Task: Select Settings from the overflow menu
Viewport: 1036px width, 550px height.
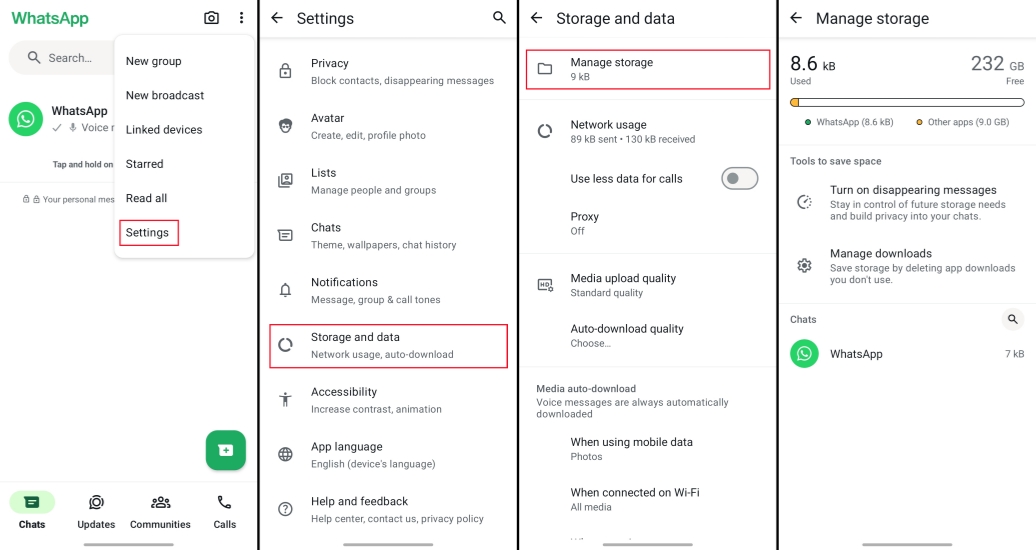Action: click(x=148, y=233)
